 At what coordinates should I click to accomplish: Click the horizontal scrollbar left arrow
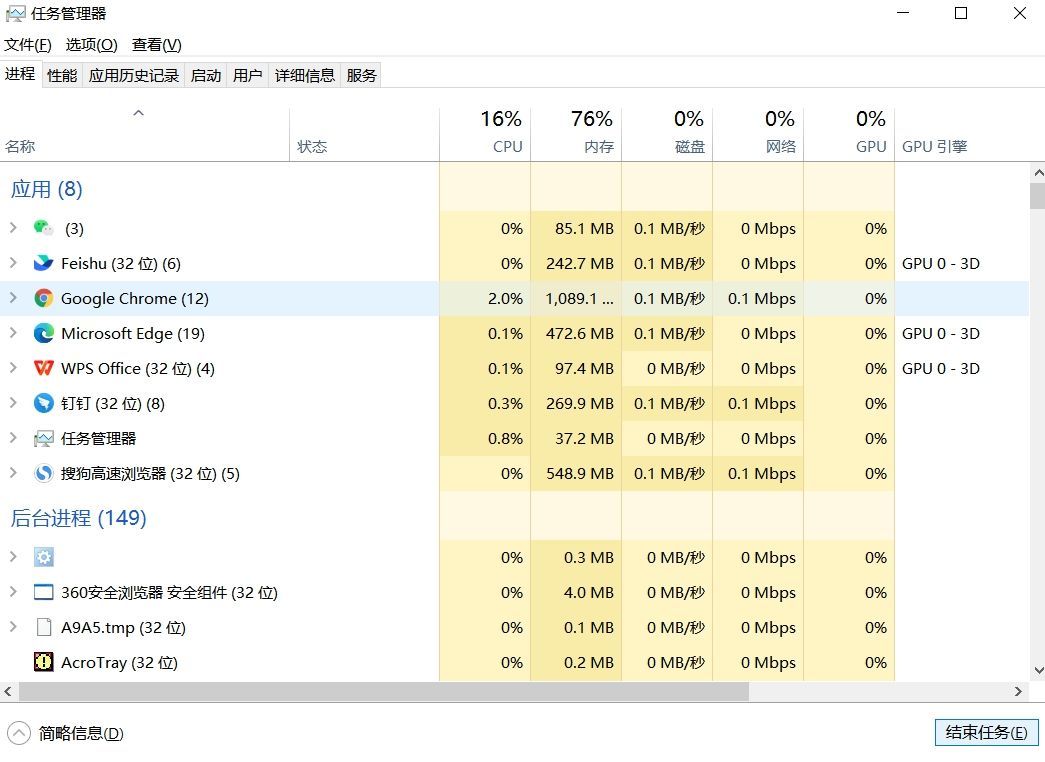(x=7, y=691)
